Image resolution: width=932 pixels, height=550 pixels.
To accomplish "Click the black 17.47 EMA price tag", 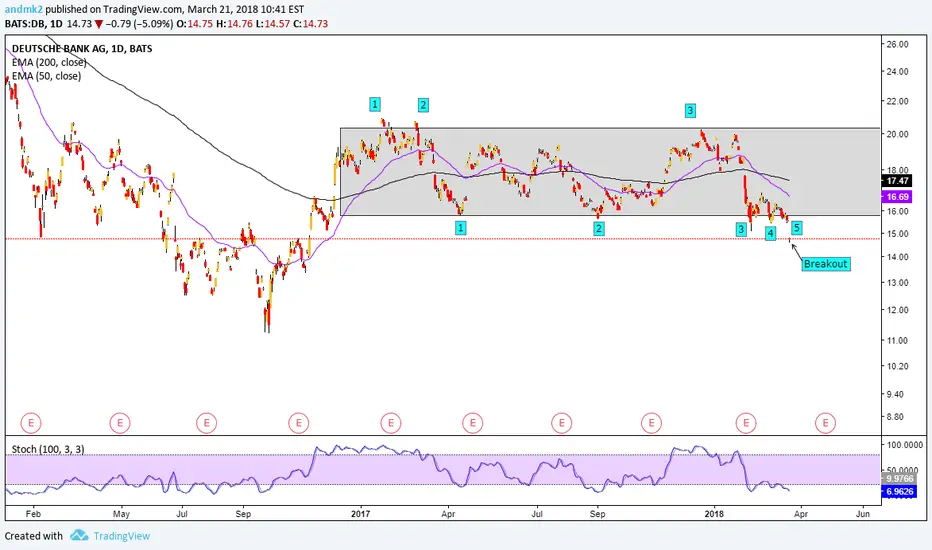I will pos(897,181).
